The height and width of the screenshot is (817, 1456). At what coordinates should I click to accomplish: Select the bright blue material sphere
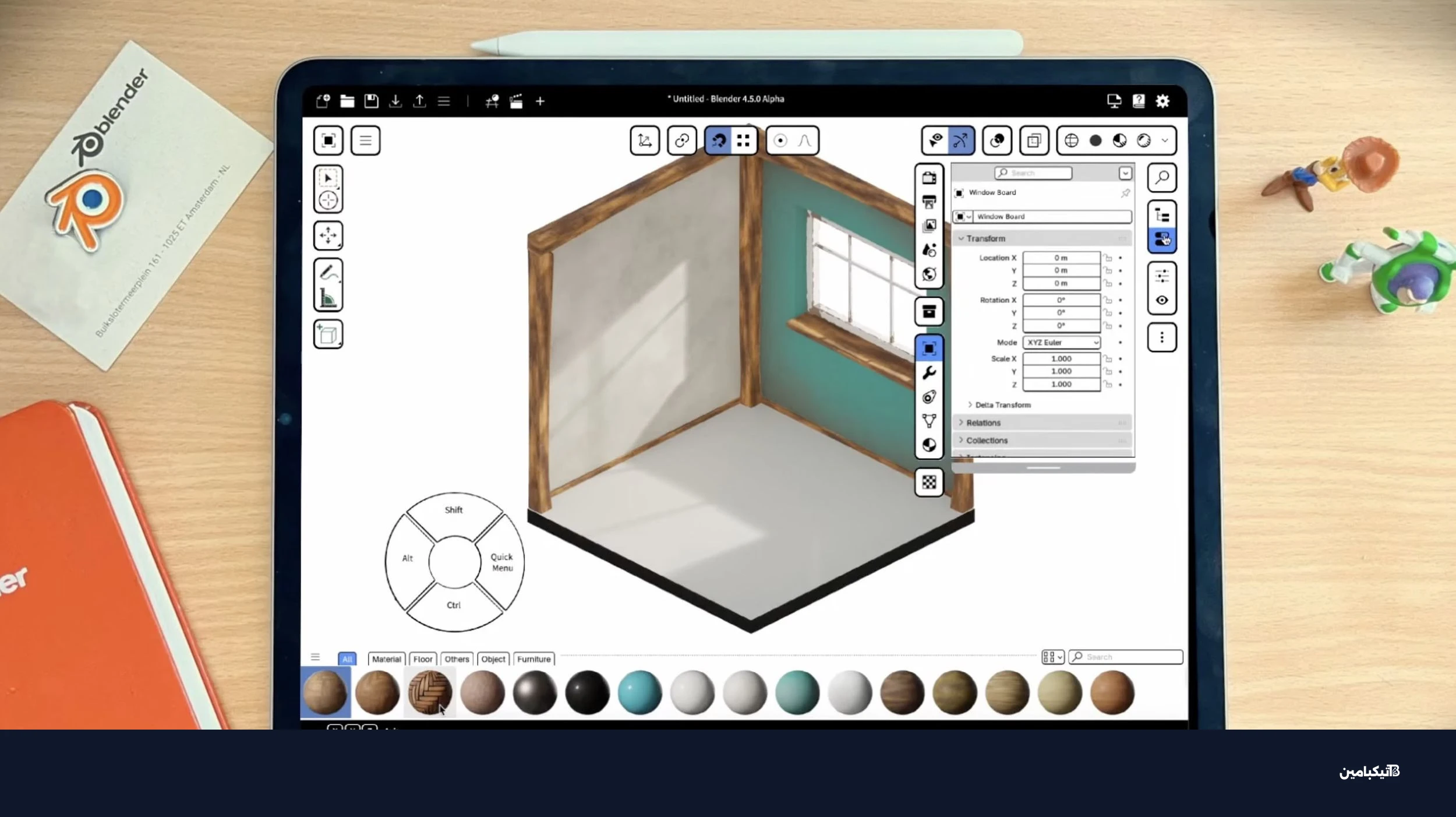639,692
